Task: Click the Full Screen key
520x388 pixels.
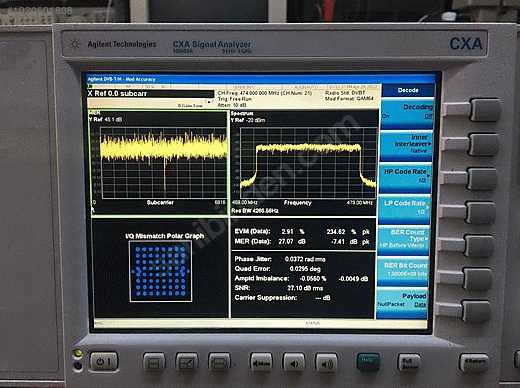Action: [409, 363]
